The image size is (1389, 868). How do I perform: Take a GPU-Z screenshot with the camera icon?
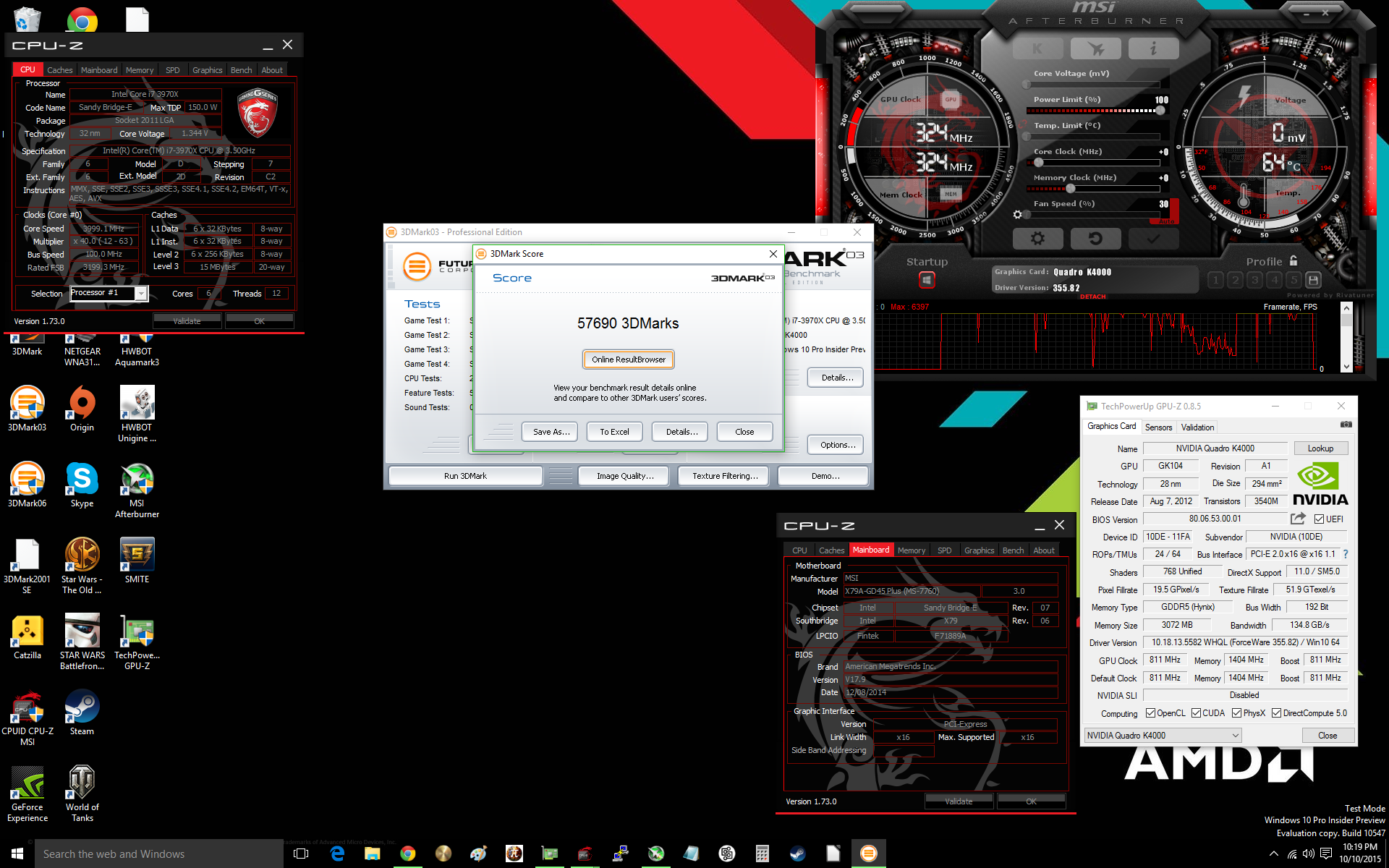[x=1346, y=425]
